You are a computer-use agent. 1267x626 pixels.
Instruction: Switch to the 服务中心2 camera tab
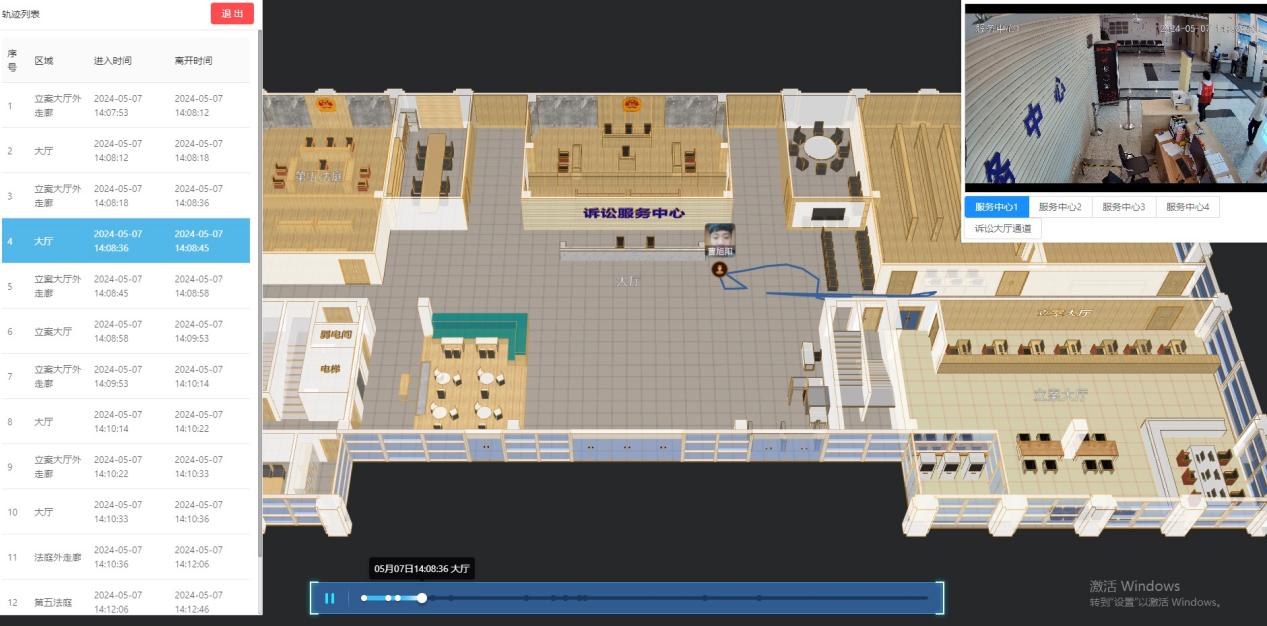coord(1060,207)
